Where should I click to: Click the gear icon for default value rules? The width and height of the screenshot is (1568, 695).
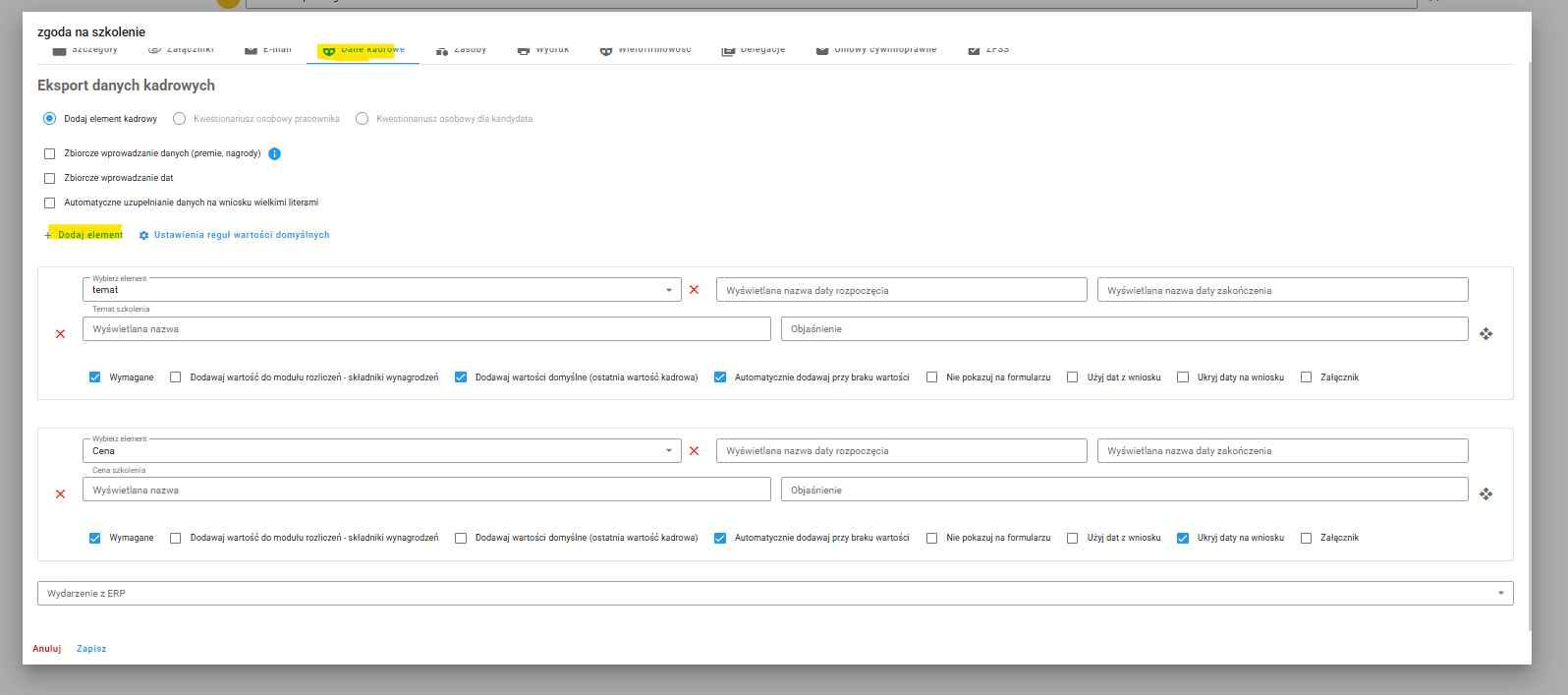(144, 236)
